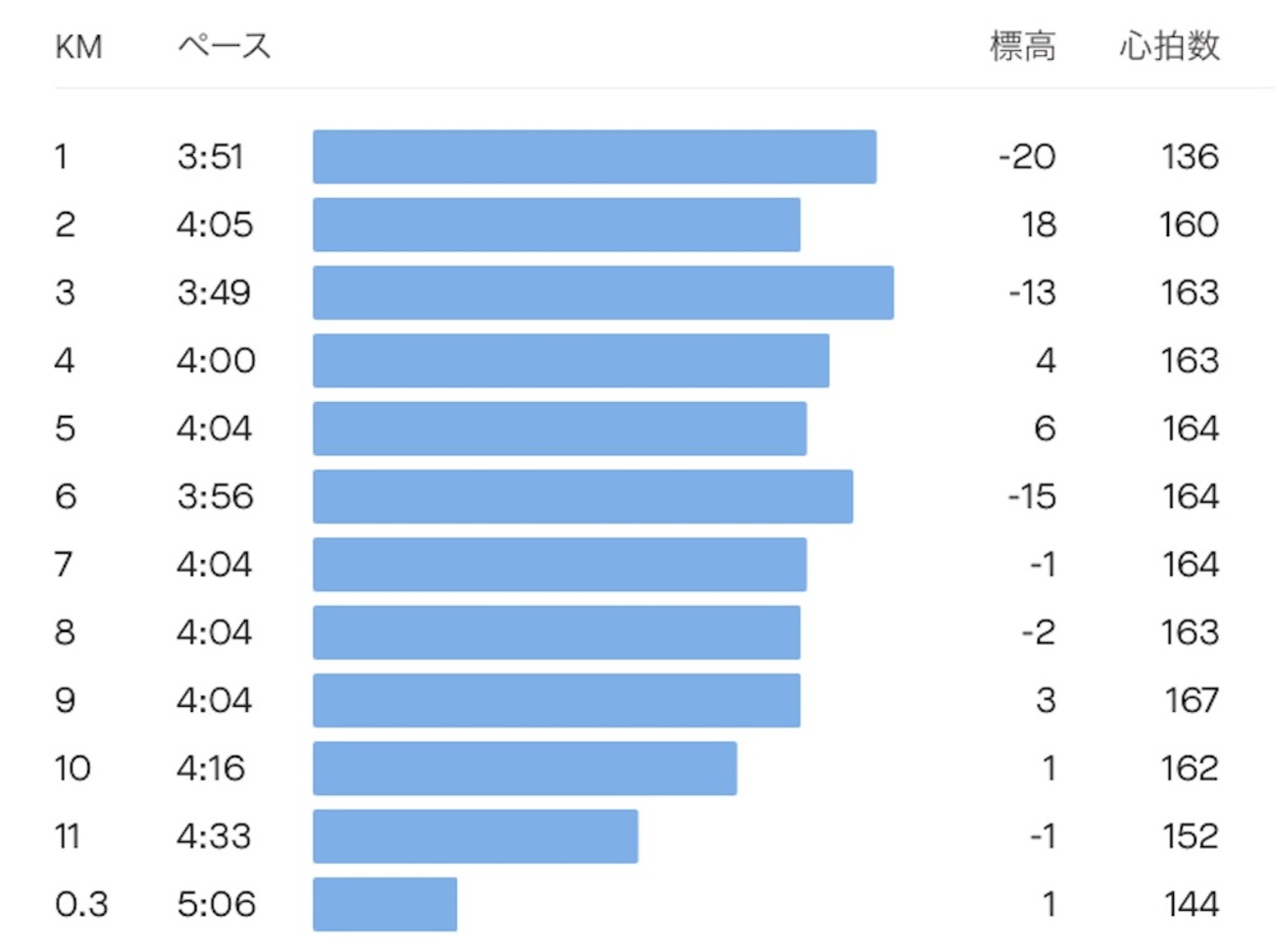This screenshot has height=952, width=1275.
Task: Click the ペース column header
Action: point(224,46)
